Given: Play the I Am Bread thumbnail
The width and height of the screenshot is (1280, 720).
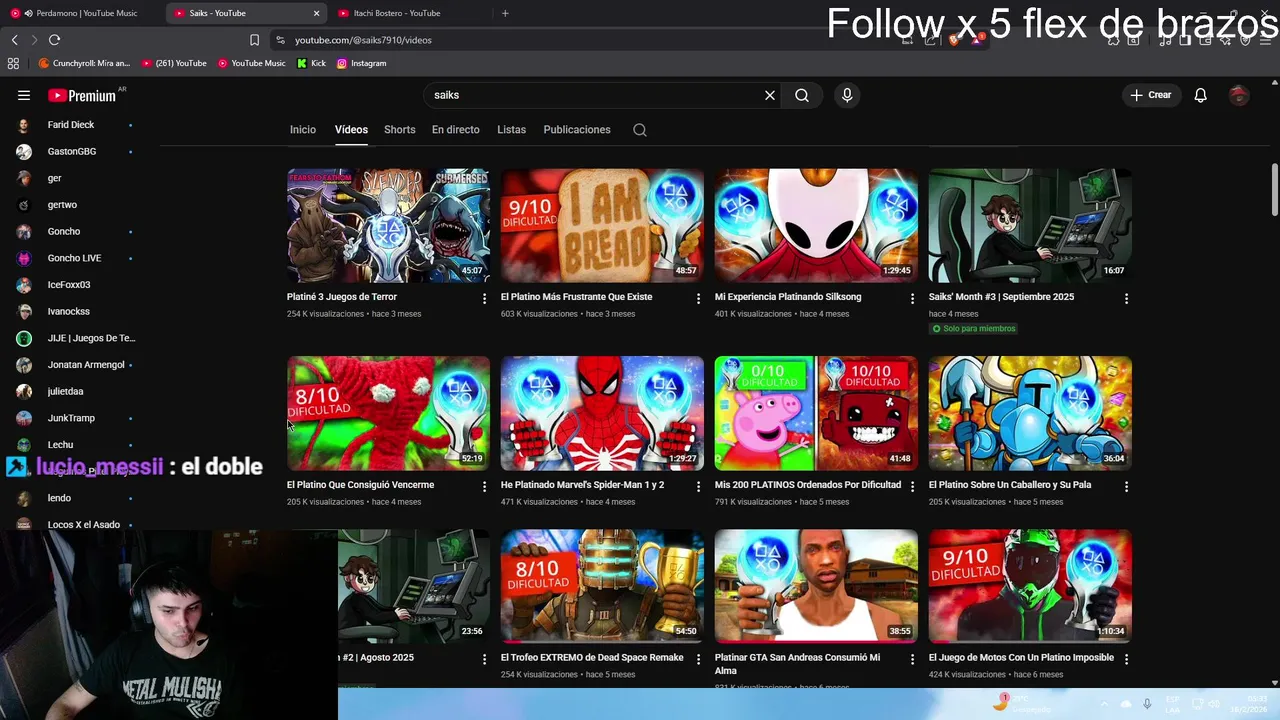Looking at the screenshot, I should pyautogui.click(x=602, y=225).
